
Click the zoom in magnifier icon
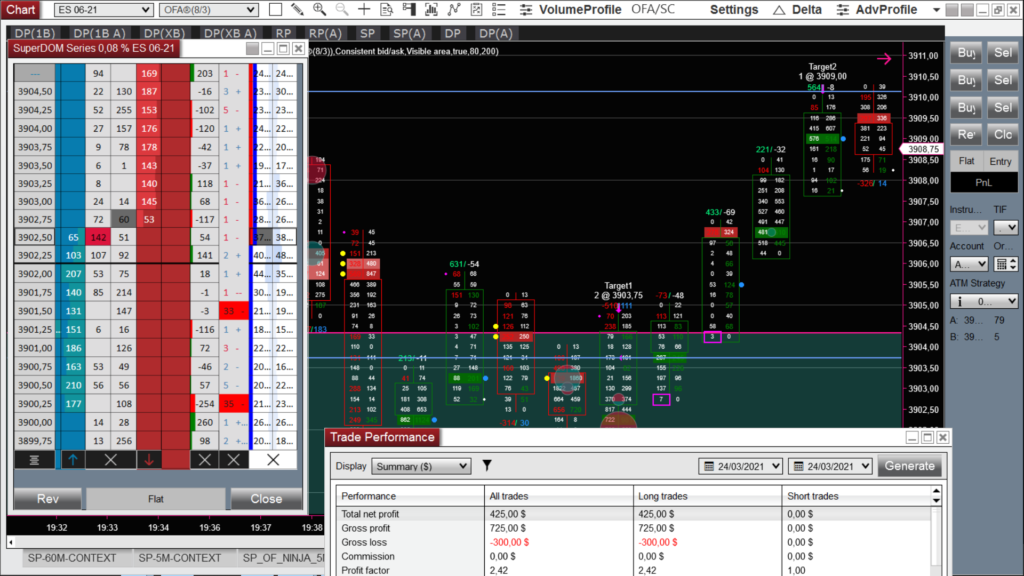coord(319,9)
